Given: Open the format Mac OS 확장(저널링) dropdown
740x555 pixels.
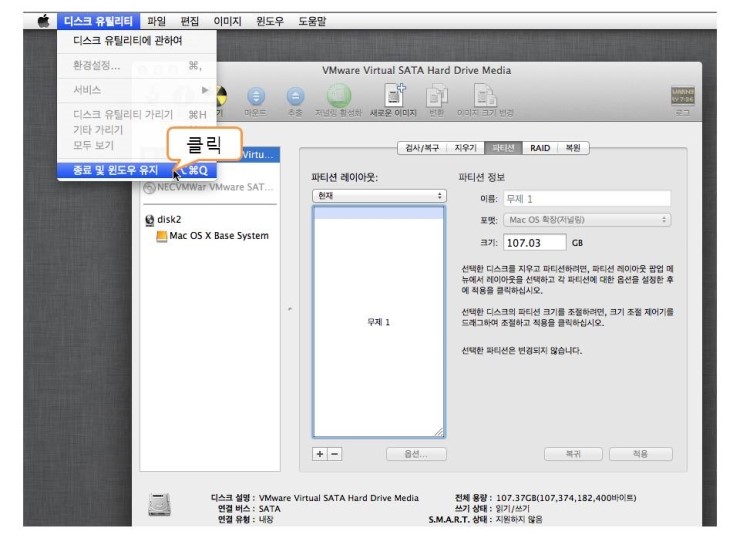Looking at the screenshot, I should click(x=586, y=219).
